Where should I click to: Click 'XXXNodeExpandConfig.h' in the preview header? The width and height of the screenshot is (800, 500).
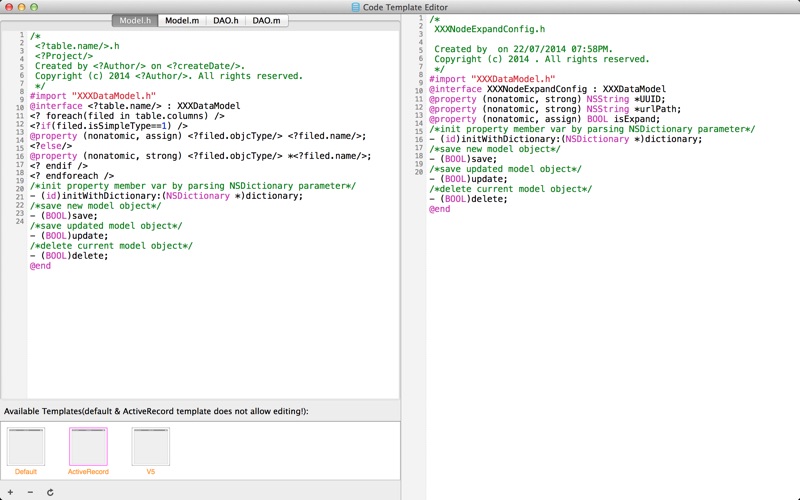pos(490,29)
